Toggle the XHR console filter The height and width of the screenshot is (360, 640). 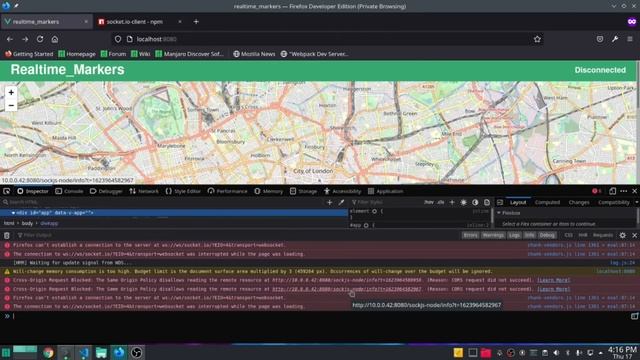[x=583, y=235]
